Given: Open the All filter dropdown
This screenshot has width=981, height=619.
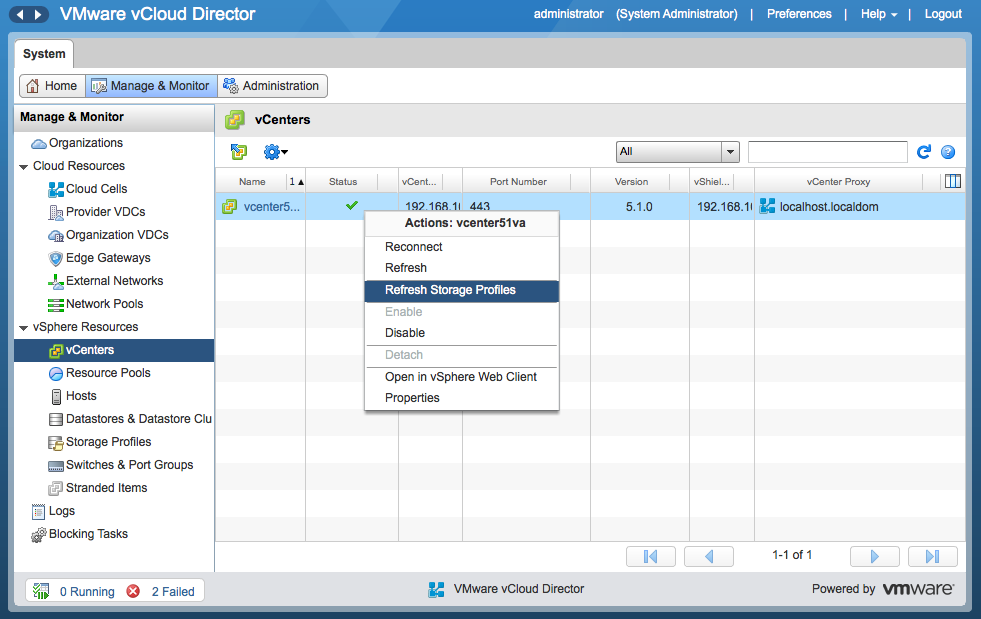Looking at the screenshot, I should tap(678, 151).
